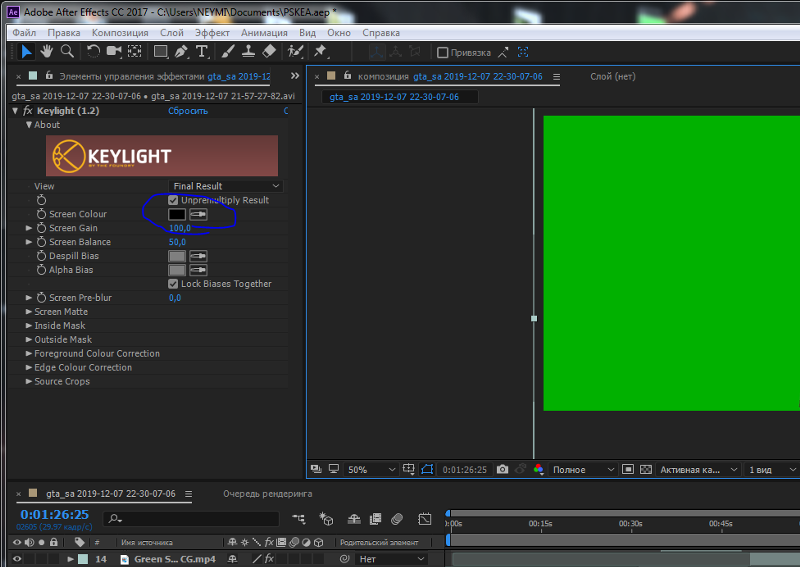Screen dimensions: 800x567
Task: Open the Graph Editor icon
Action: click(x=424, y=519)
